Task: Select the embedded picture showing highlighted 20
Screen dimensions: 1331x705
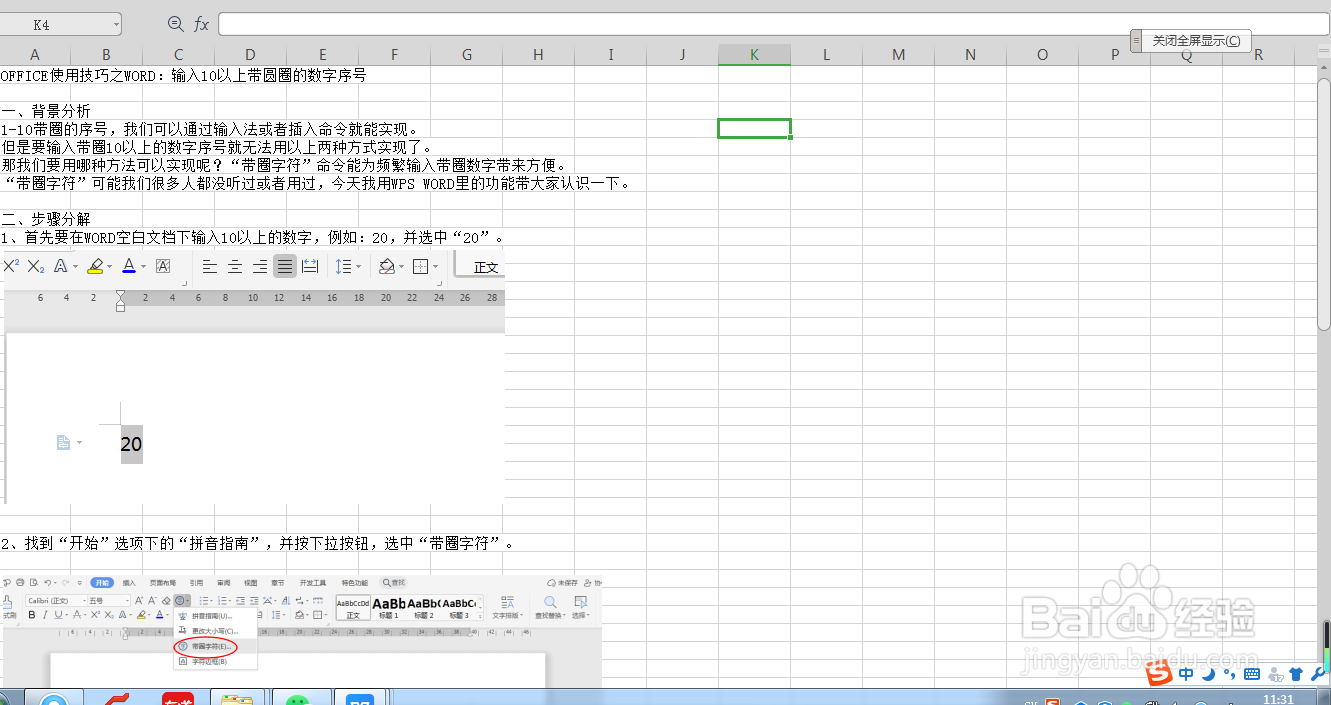Action: [x=252, y=377]
